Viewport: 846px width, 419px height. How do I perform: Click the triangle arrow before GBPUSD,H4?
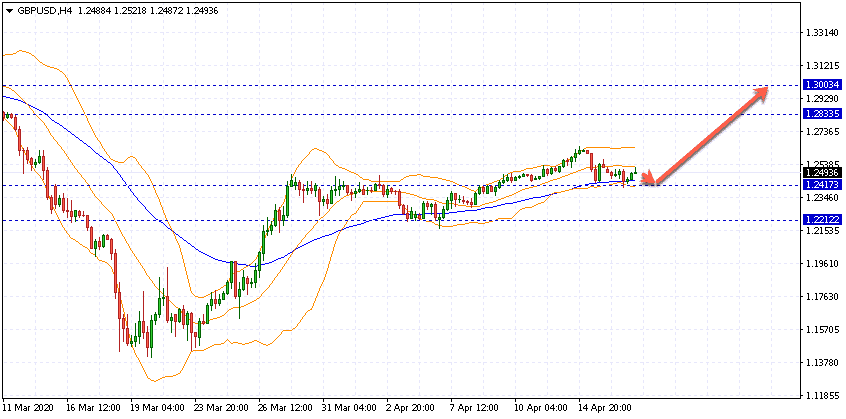click(x=10, y=9)
